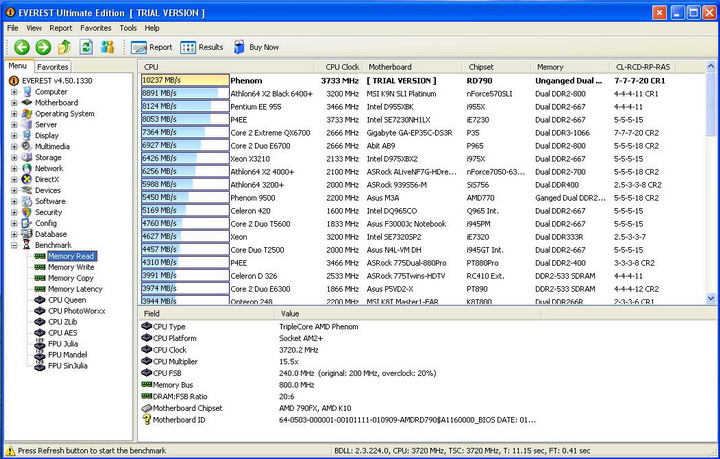
Task: Expand the Network tree node
Action: point(14,168)
